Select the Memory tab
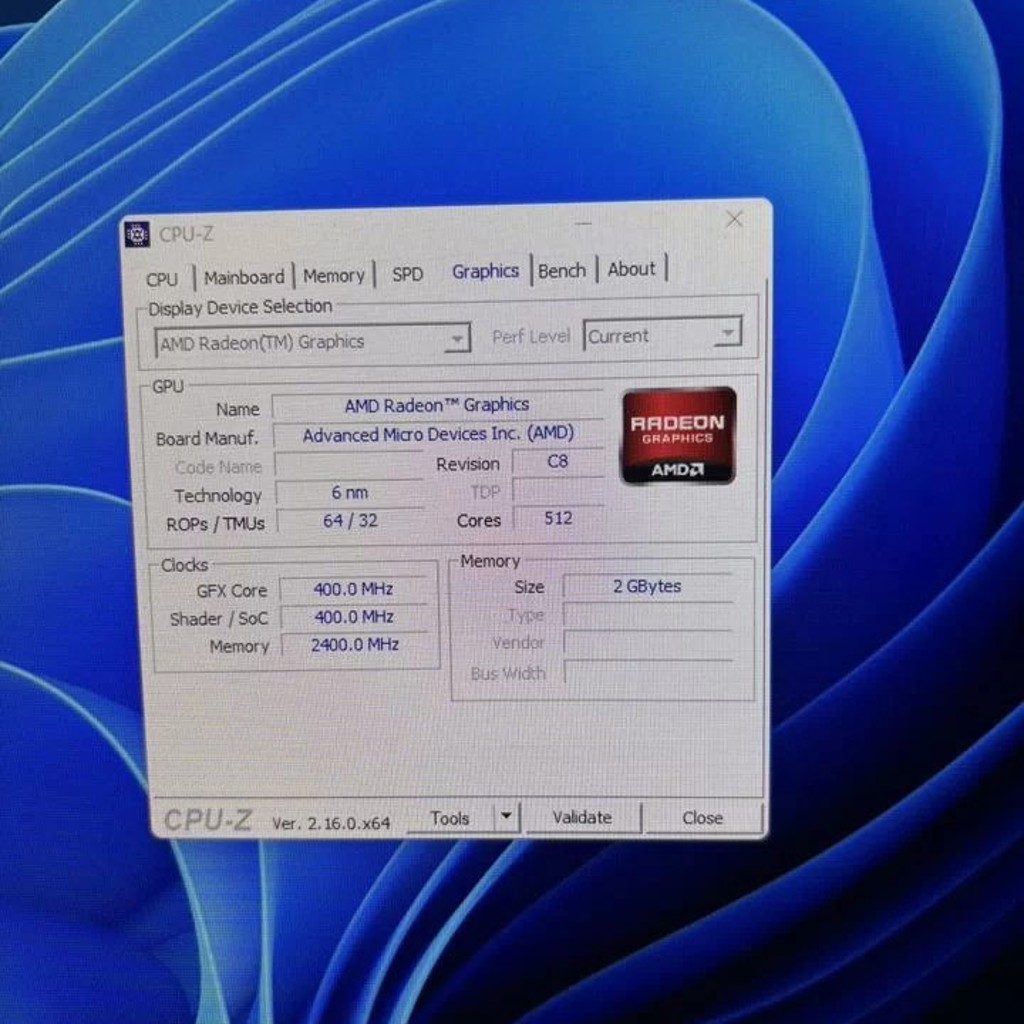This screenshot has width=1024, height=1024. click(x=334, y=276)
